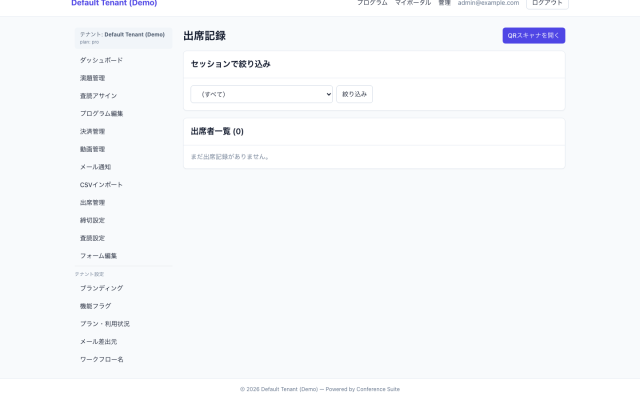Click the テナント設定 section label
Screen dimensions: 640x400
[x=89, y=274]
